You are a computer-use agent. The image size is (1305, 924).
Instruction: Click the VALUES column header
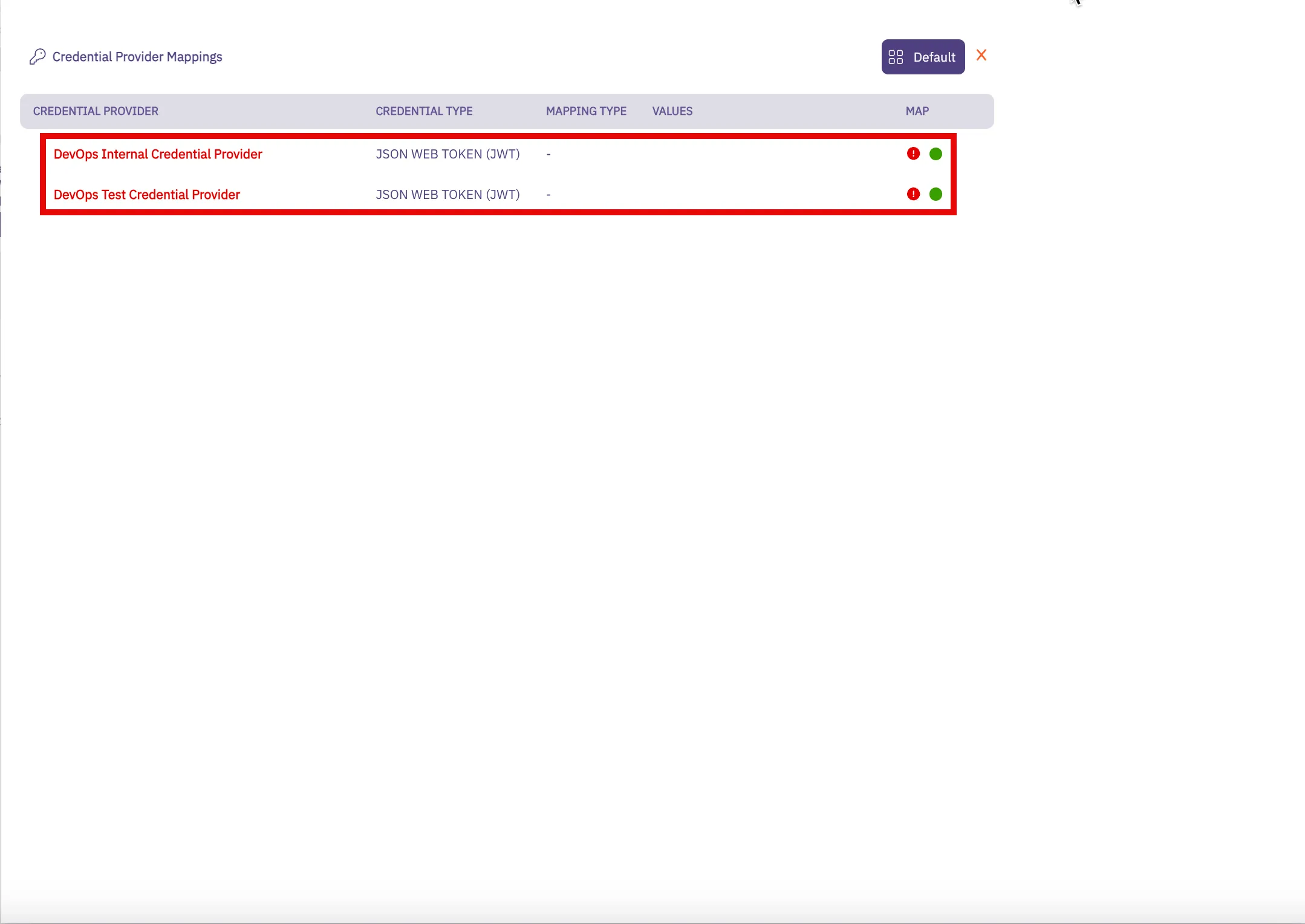pyautogui.click(x=672, y=111)
